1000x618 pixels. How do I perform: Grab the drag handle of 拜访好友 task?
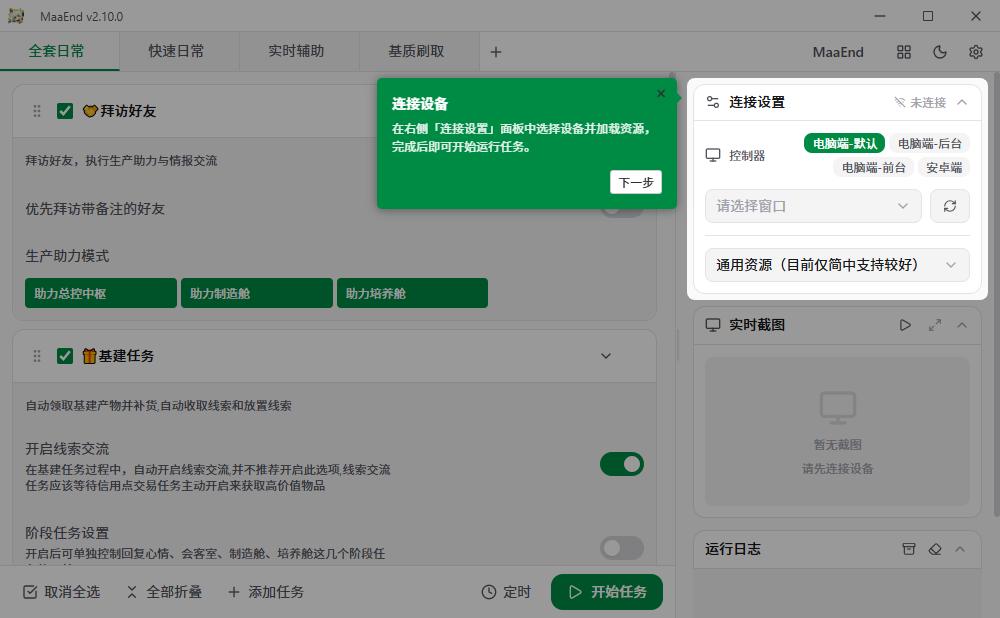[x=37, y=111]
